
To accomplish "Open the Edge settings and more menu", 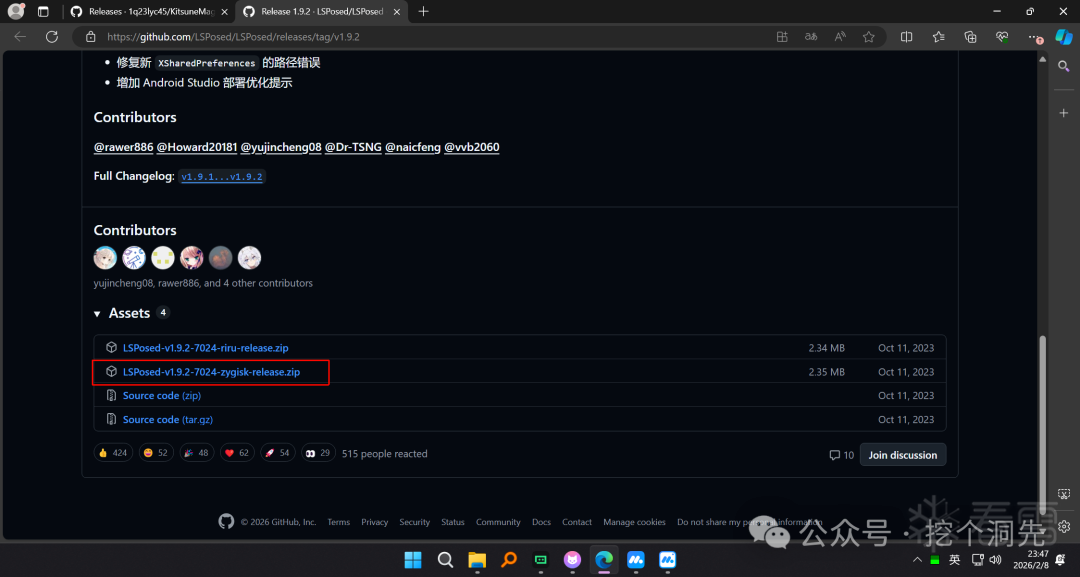I will click(x=1034, y=37).
